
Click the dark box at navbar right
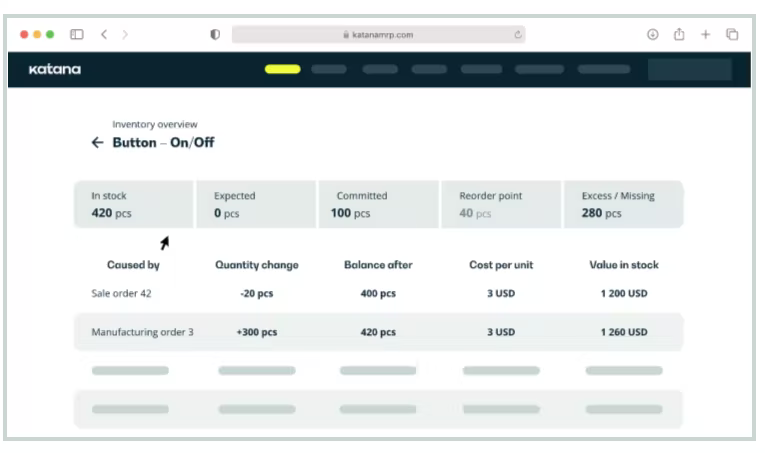point(690,69)
